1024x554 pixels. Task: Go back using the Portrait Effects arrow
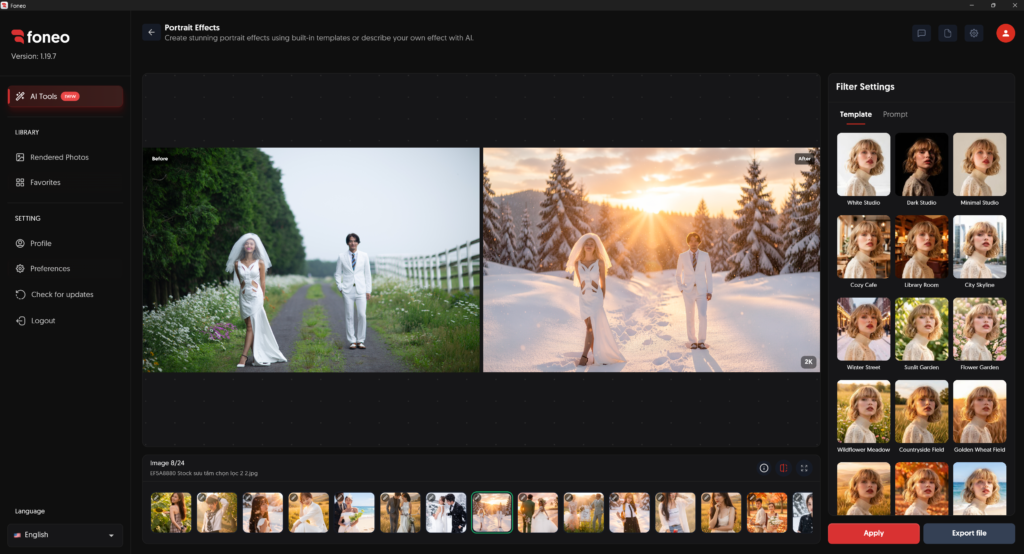[151, 32]
